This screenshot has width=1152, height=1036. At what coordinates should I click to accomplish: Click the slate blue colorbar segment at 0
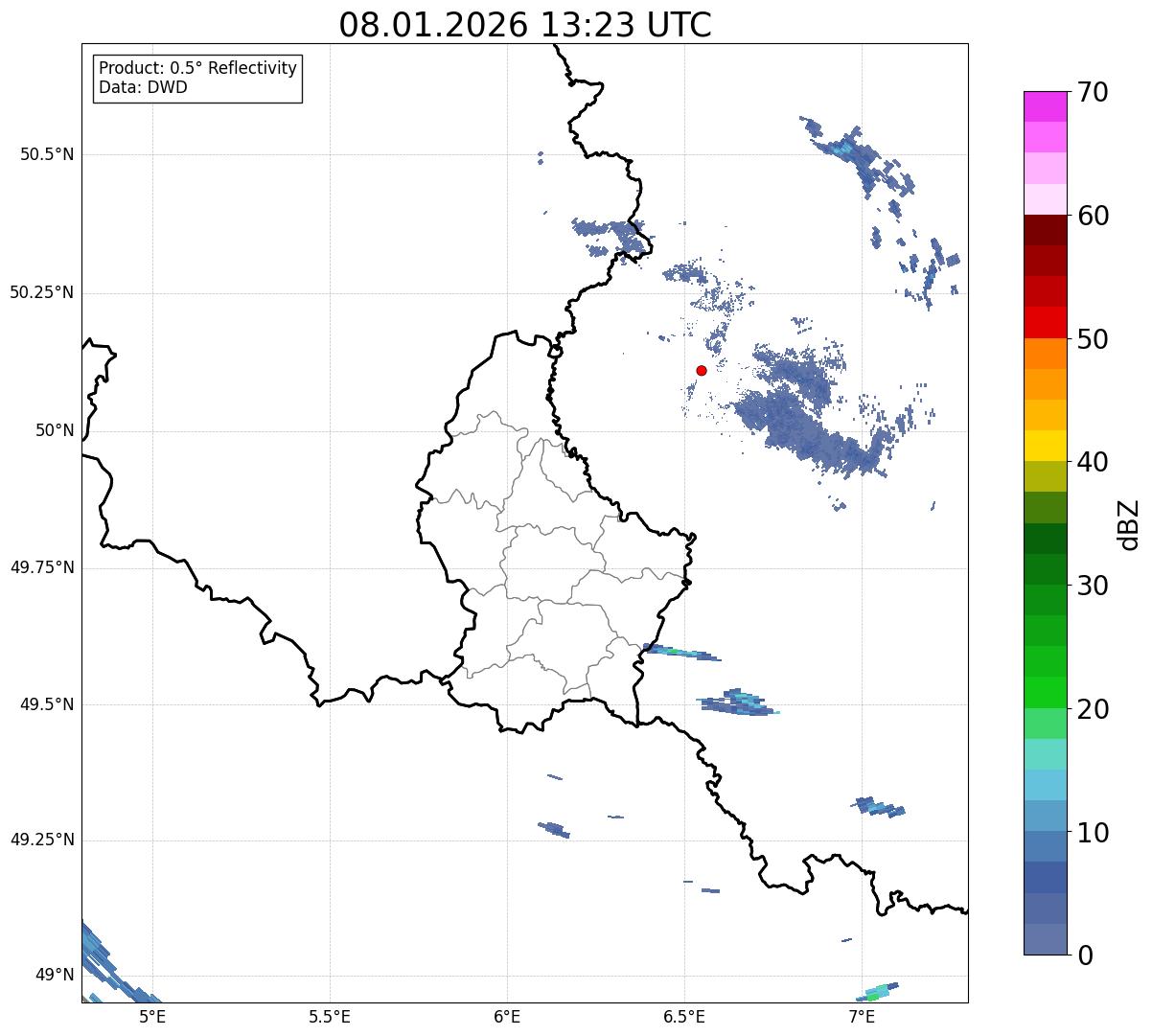click(x=1045, y=939)
